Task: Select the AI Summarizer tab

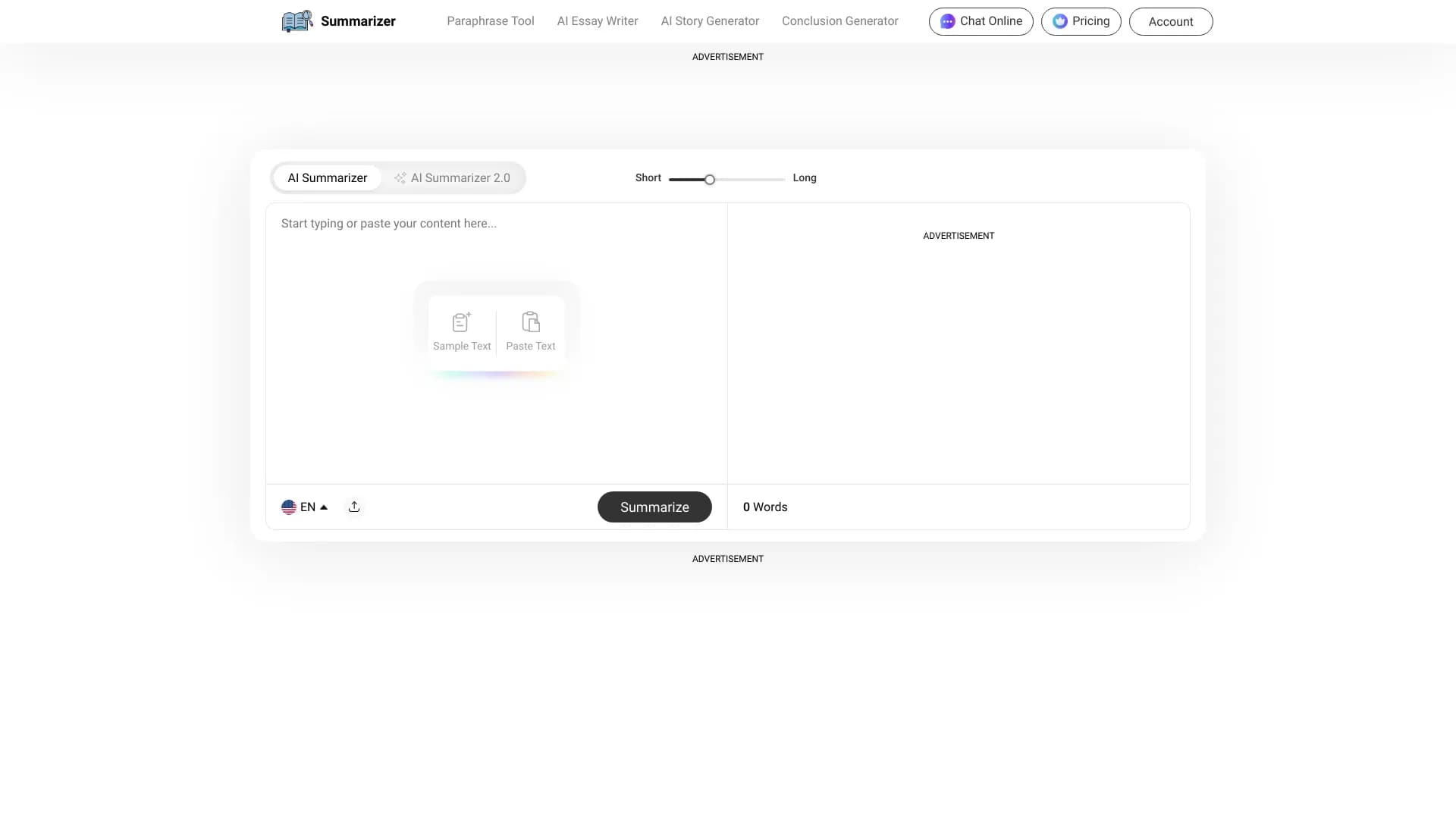Action: (327, 177)
